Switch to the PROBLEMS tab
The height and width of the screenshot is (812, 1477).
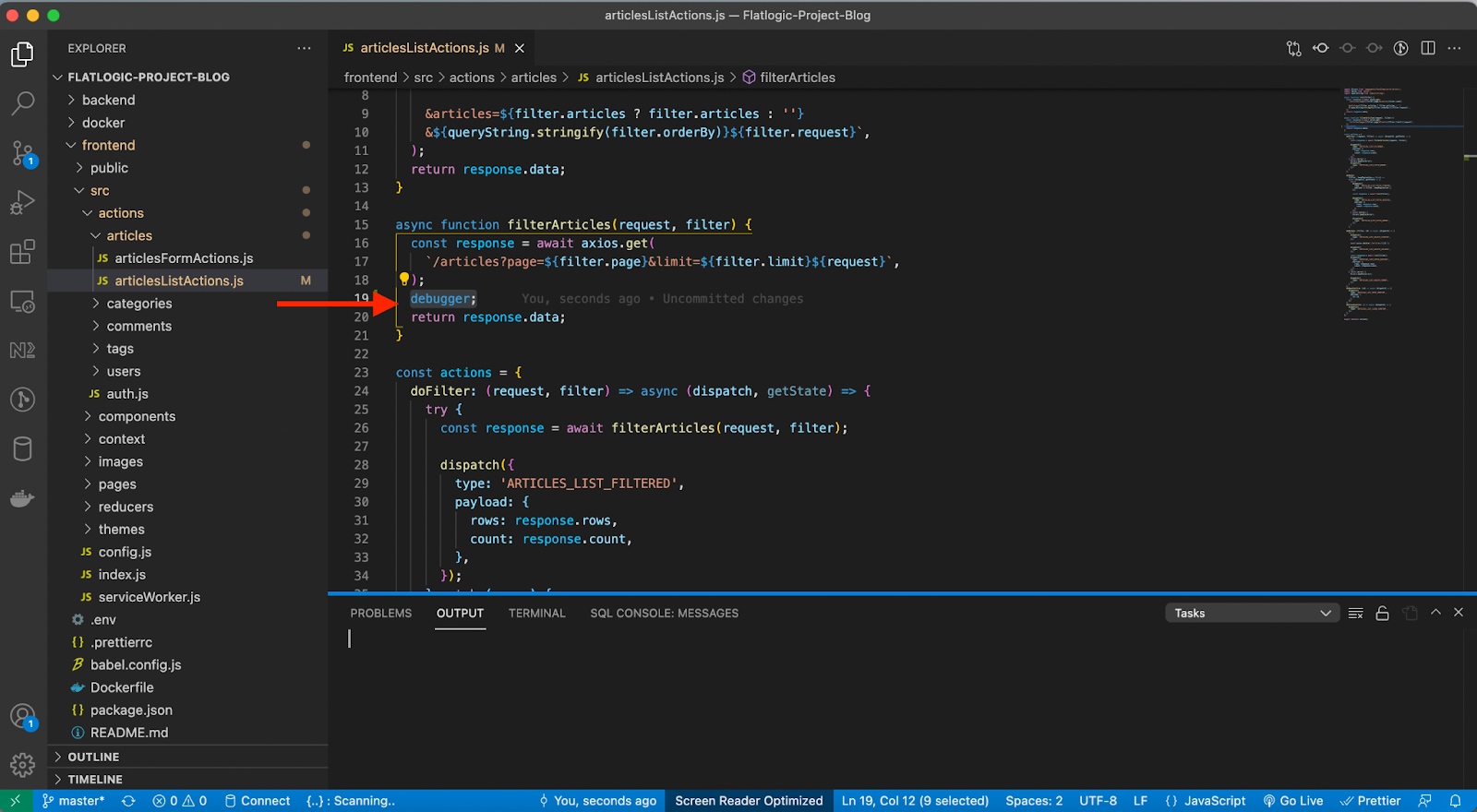pyautogui.click(x=380, y=614)
